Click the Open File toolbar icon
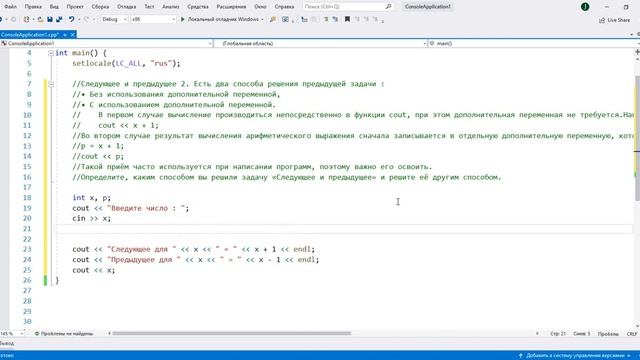Image resolution: width=640 pixels, height=360 pixels. point(40,19)
